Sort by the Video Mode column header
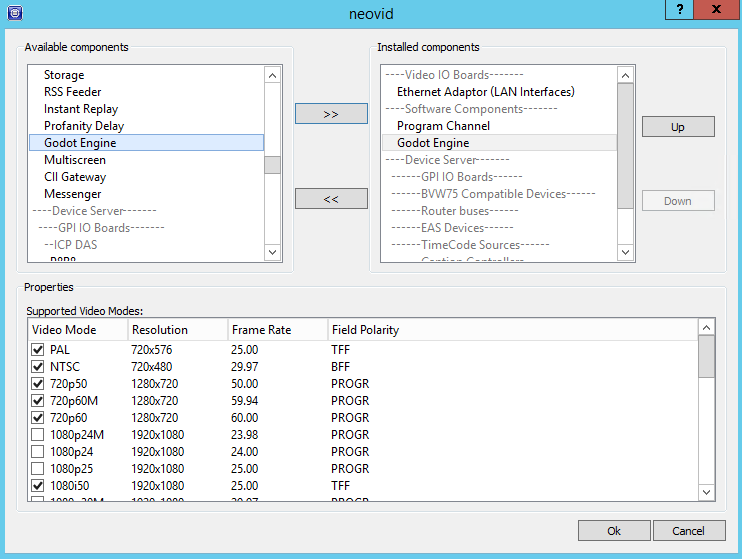The image size is (742, 559). click(x=78, y=329)
